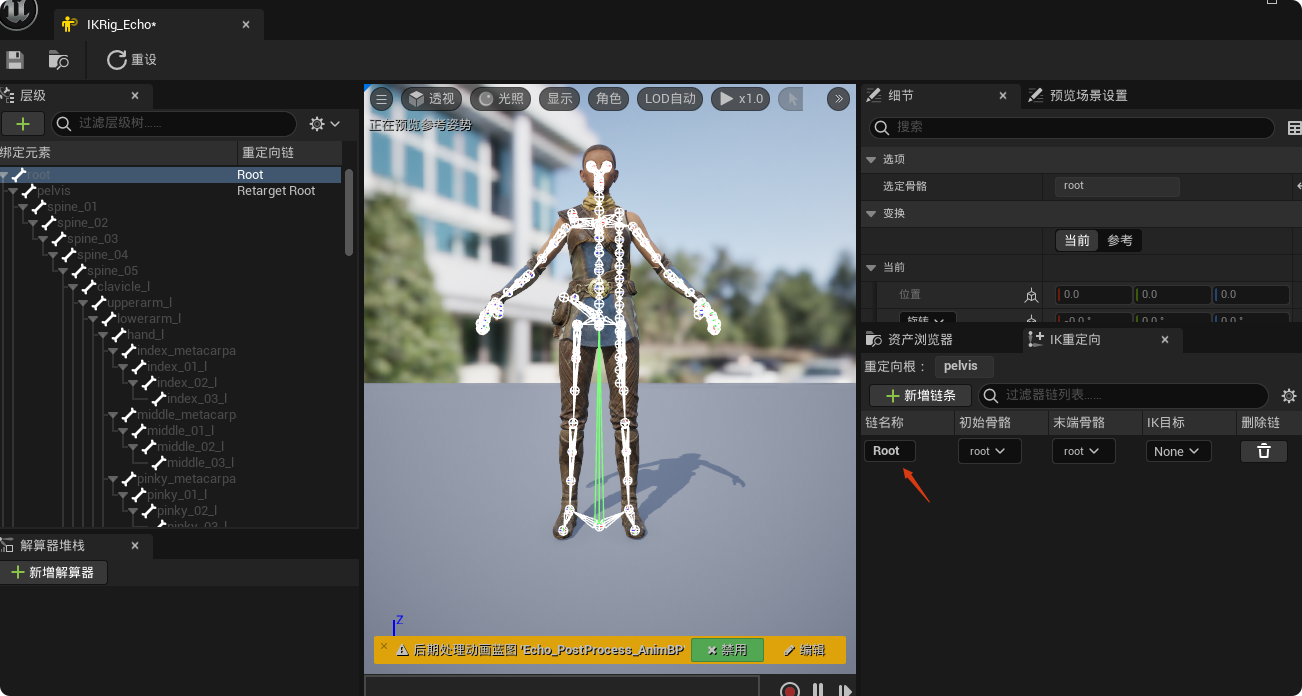Click the Retarget Root chain label
This screenshot has width=1302, height=696.
click(x=276, y=191)
